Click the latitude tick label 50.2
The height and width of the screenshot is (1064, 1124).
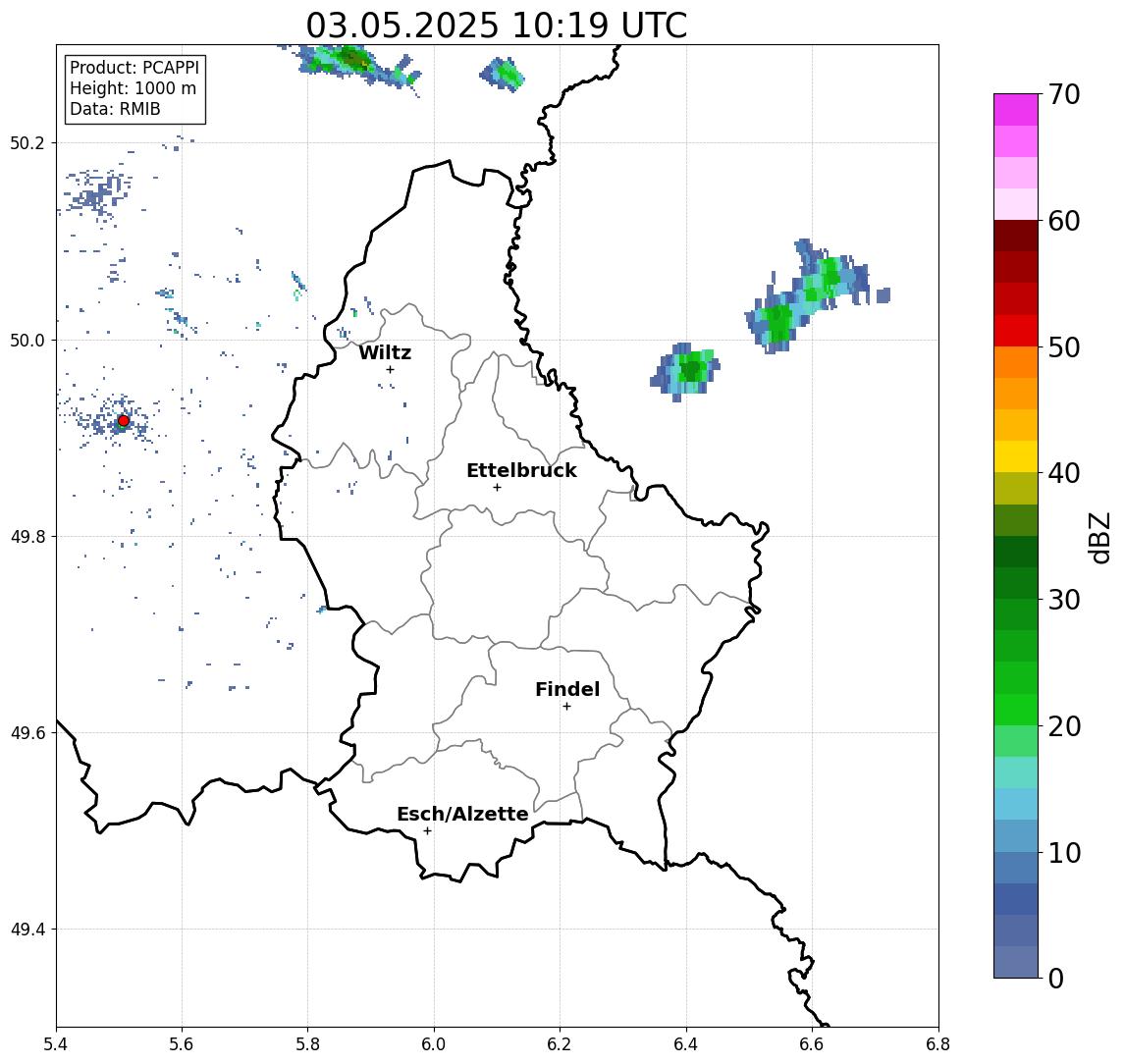click(x=27, y=142)
